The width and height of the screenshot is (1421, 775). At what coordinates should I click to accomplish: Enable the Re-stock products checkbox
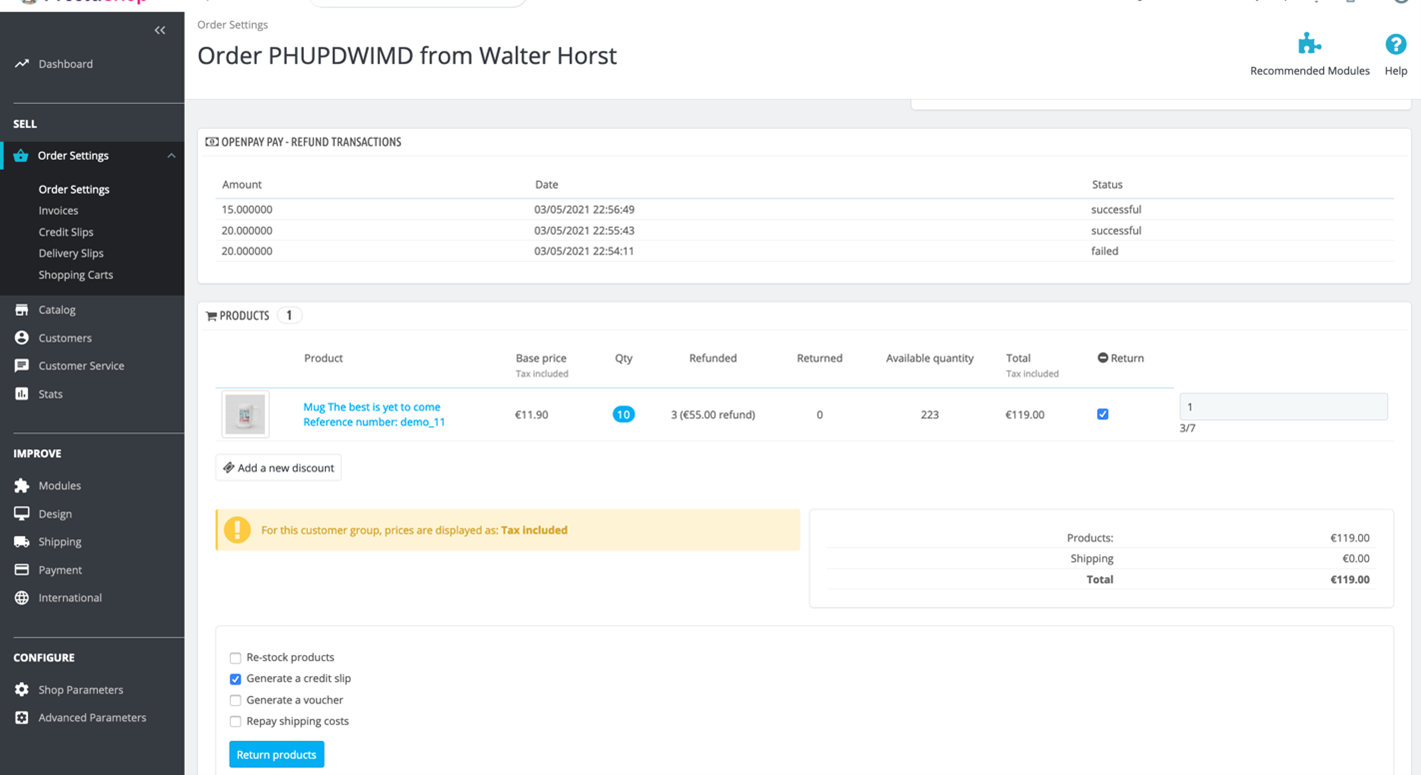236,658
